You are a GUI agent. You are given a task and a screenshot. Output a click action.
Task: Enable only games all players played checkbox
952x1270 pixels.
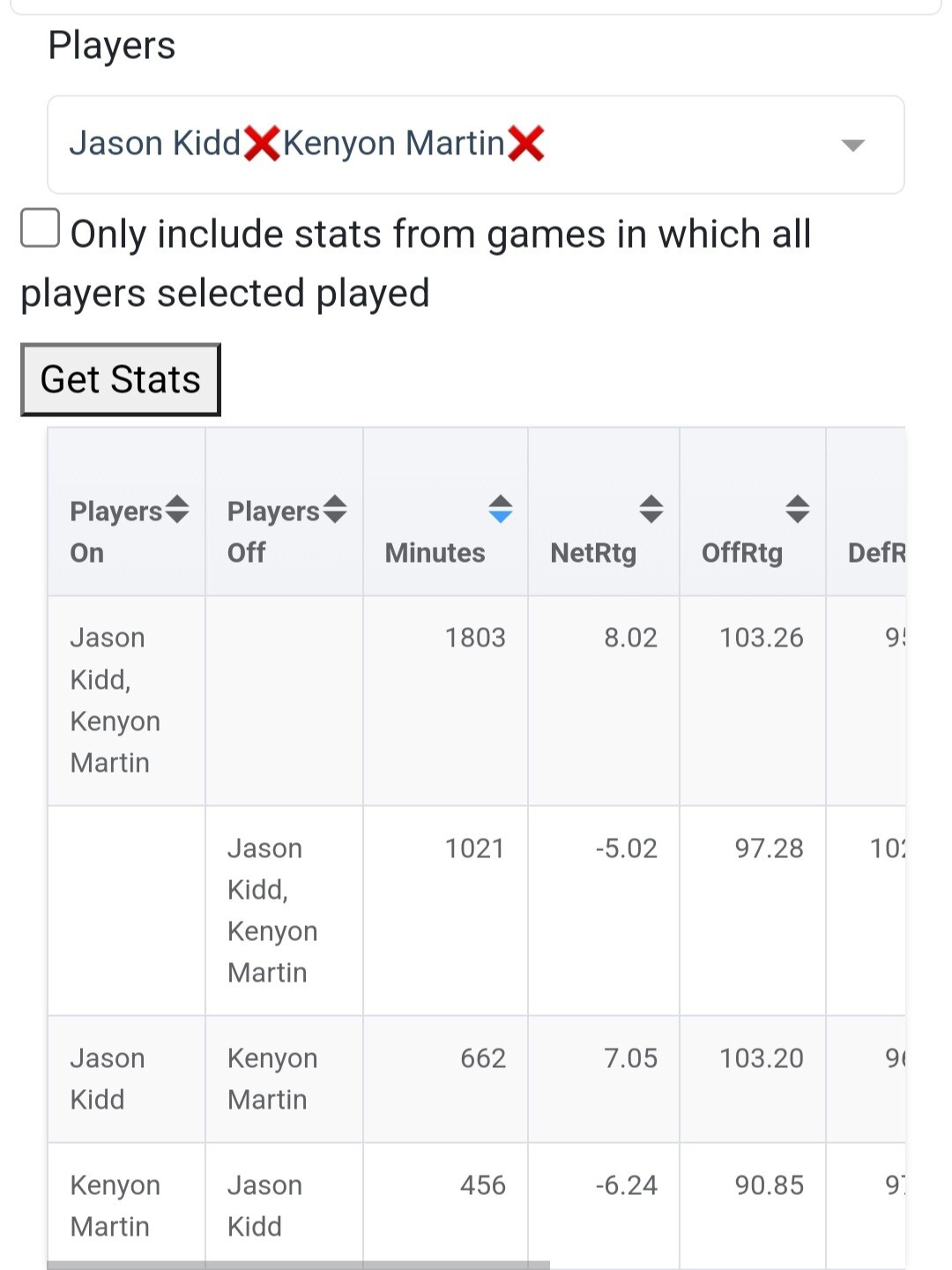[41, 228]
